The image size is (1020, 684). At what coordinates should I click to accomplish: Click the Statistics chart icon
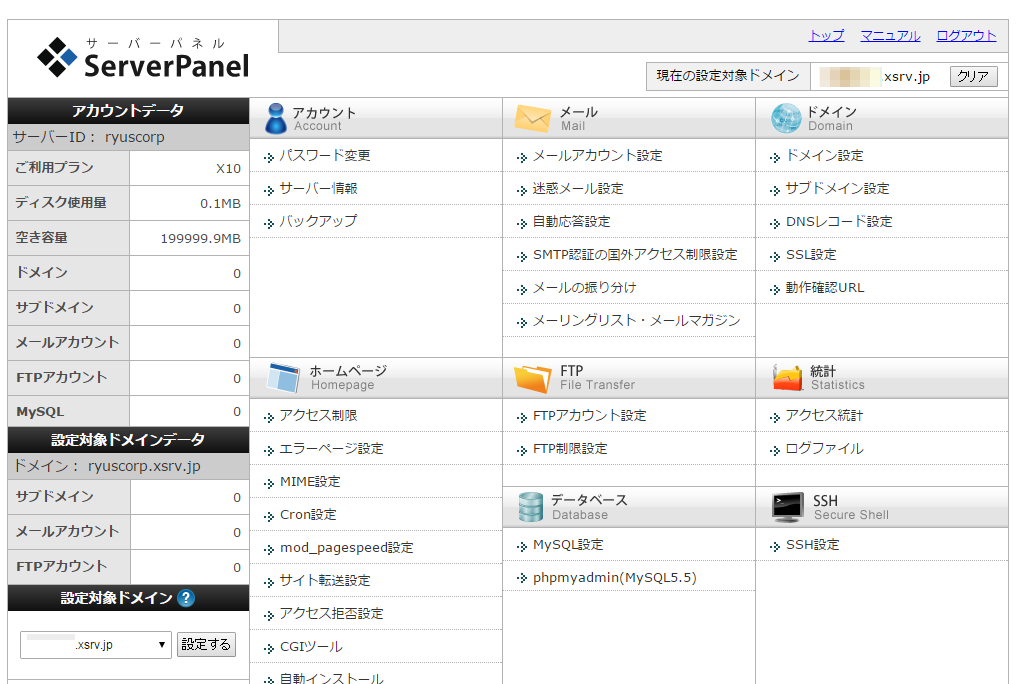tap(788, 378)
